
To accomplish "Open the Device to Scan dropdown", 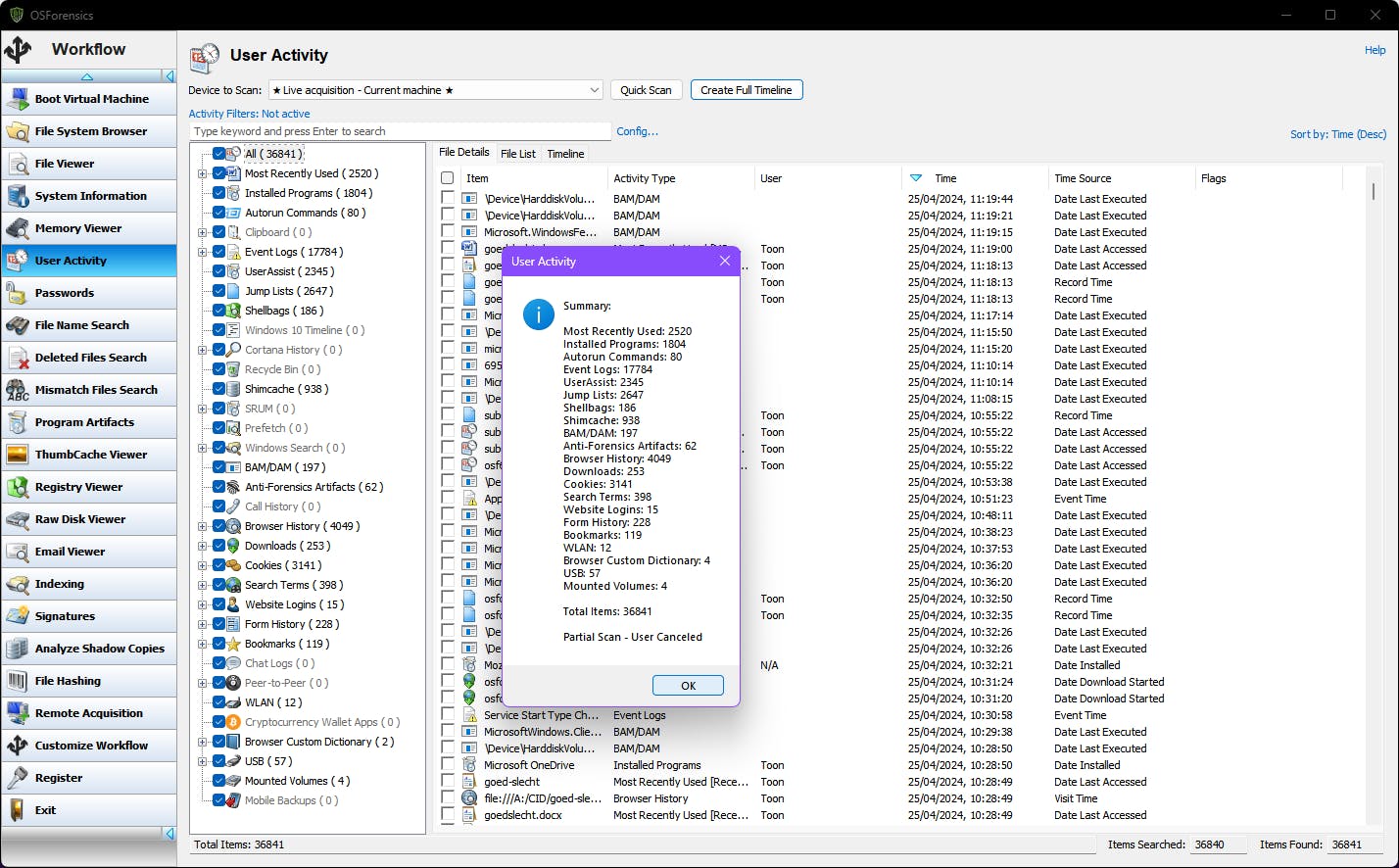I will point(596,89).
